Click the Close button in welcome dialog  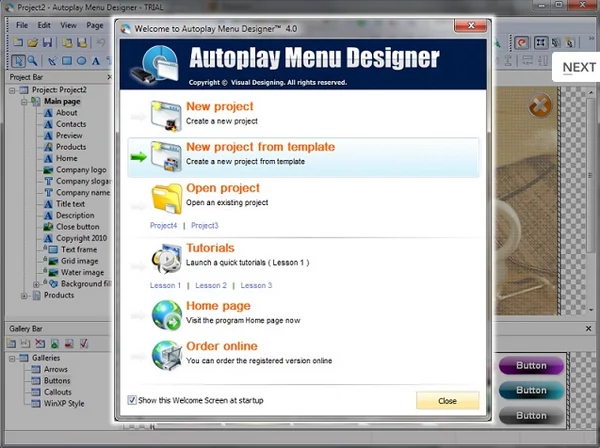tap(447, 401)
